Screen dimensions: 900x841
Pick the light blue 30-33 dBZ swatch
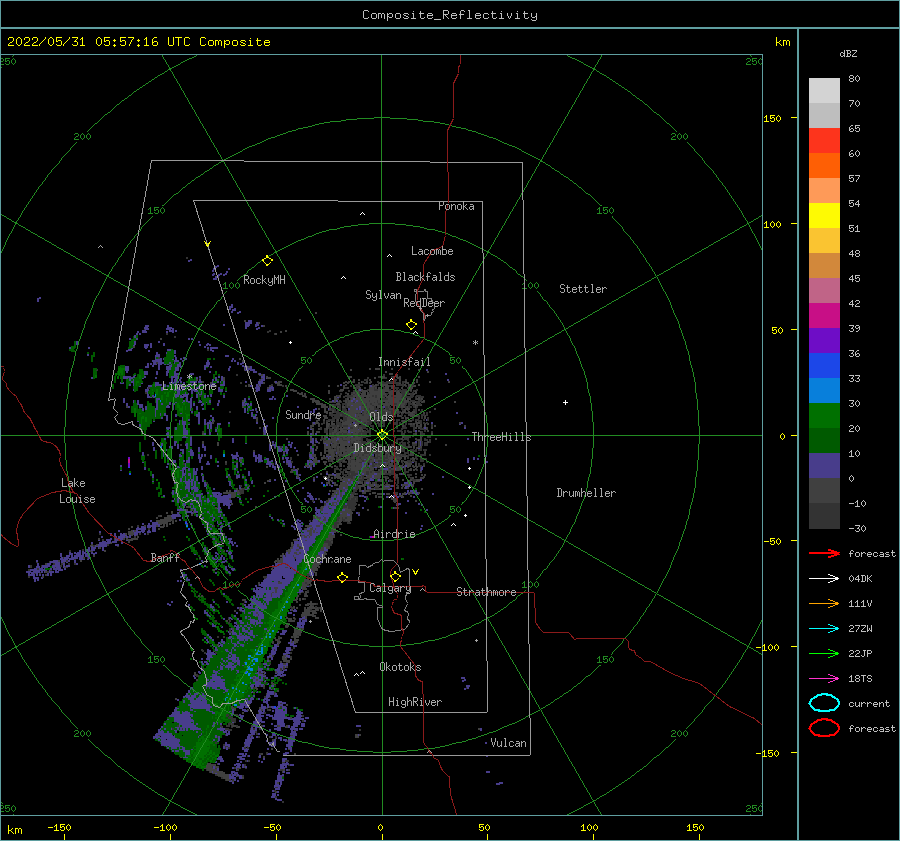click(824, 391)
